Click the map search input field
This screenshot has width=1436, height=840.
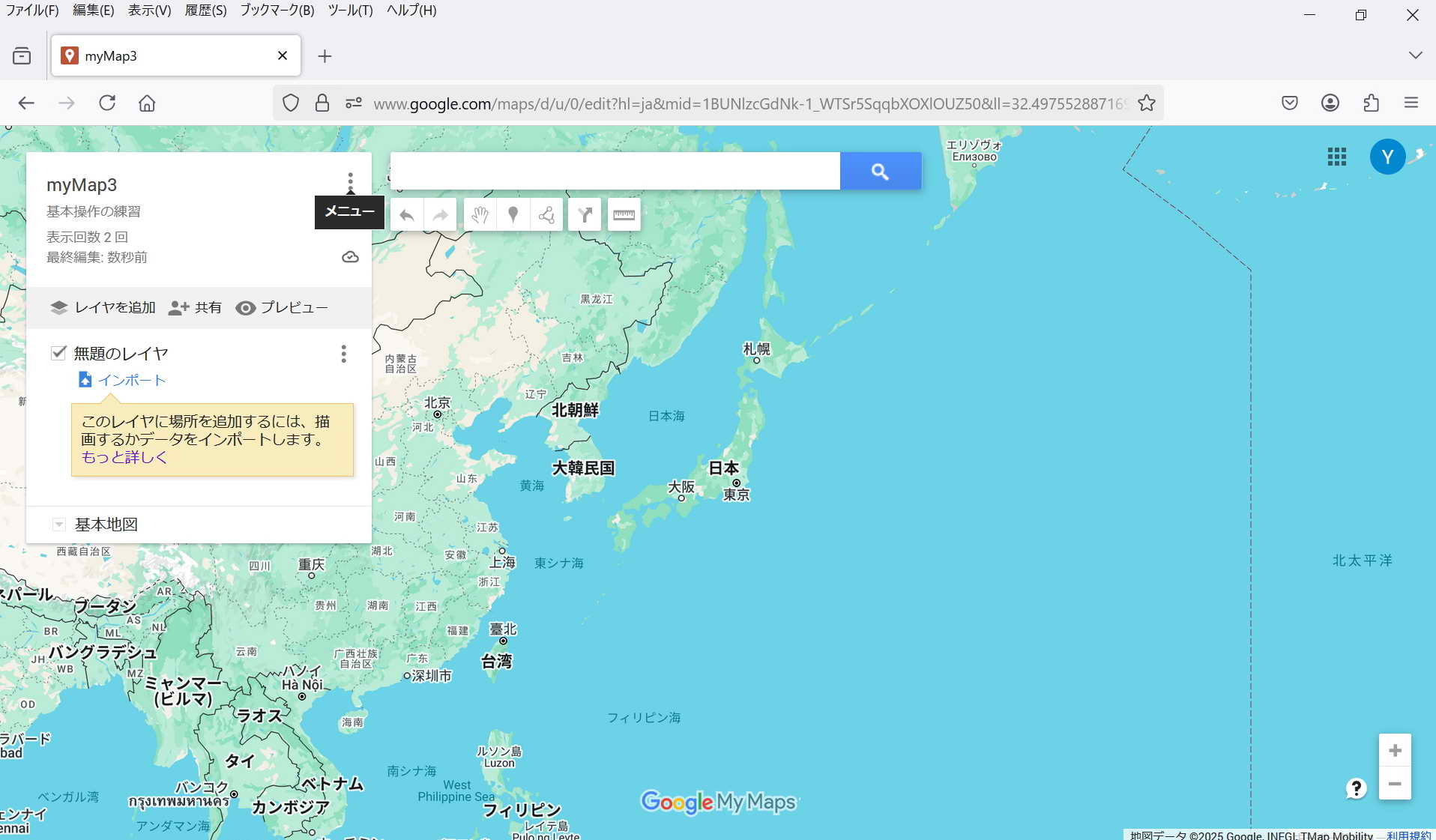(615, 172)
